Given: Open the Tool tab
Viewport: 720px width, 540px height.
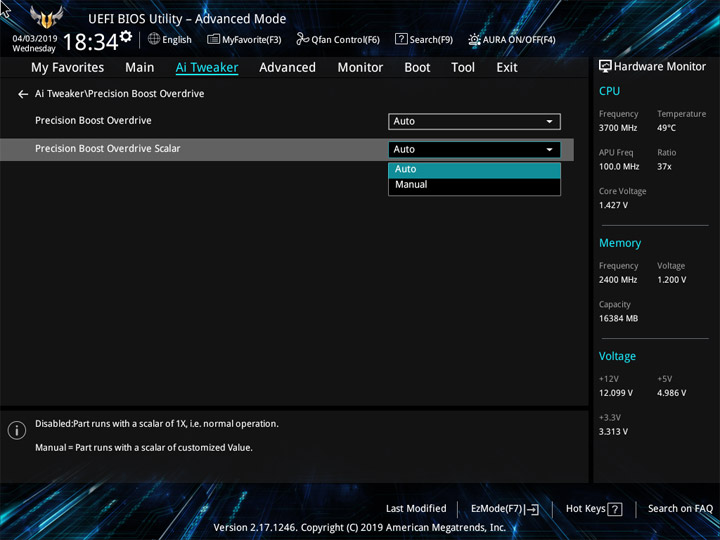Looking at the screenshot, I should 463,68.
